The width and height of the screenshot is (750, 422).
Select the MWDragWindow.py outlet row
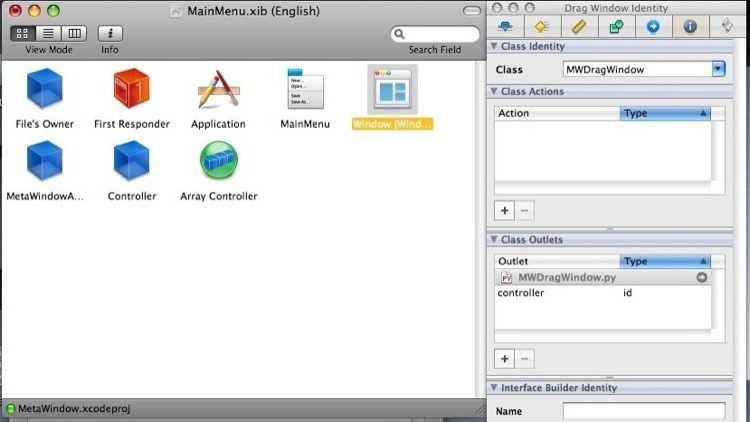pyautogui.click(x=603, y=277)
